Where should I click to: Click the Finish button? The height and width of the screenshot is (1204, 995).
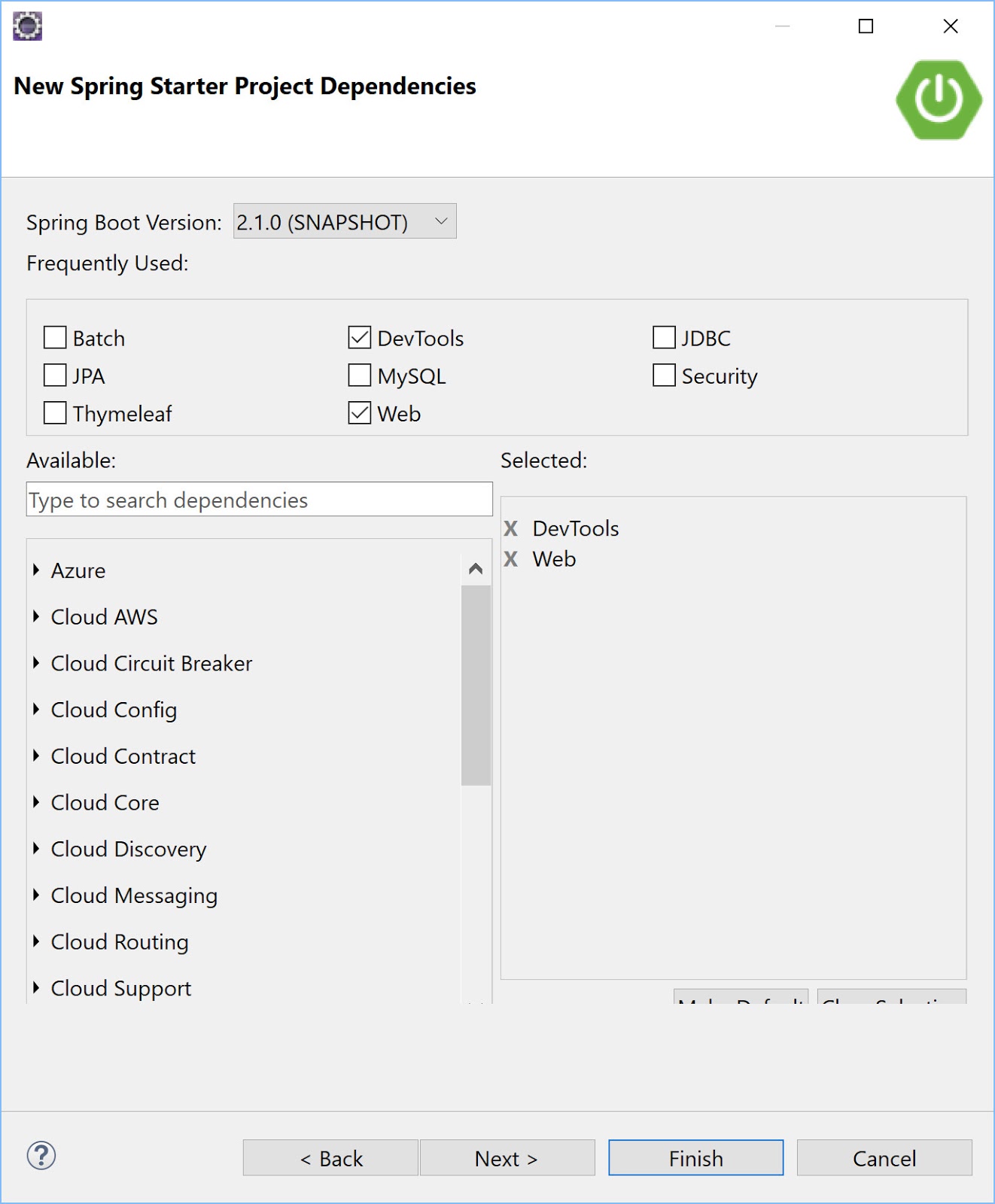coord(695,1158)
